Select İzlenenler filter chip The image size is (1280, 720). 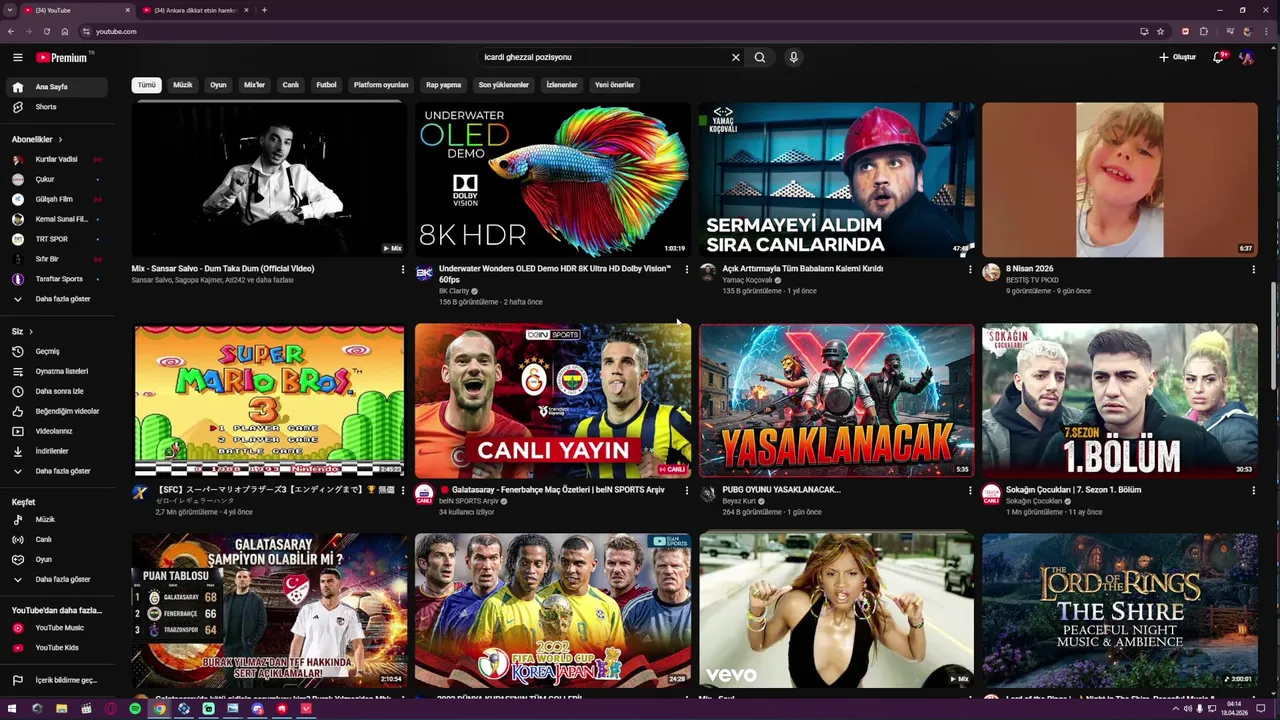click(x=562, y=85)
